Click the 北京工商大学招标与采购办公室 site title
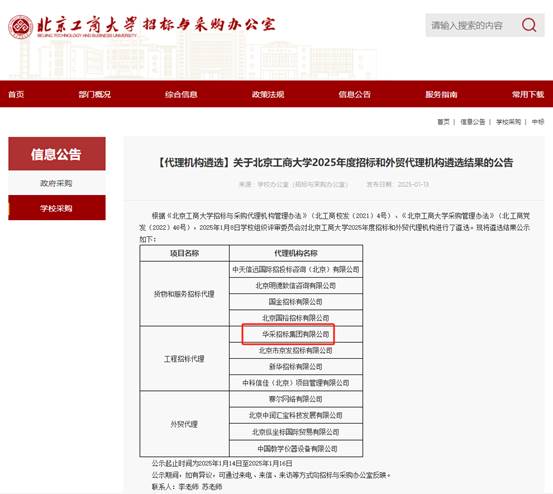 (x=156, y=25)
